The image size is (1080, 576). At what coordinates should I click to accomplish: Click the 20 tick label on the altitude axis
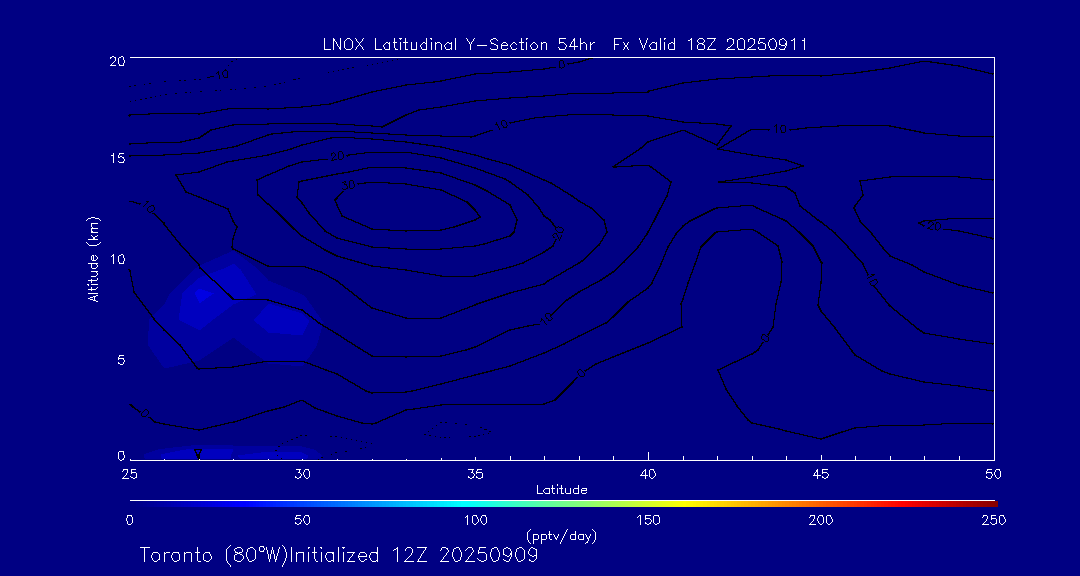[x=116, y=61]
